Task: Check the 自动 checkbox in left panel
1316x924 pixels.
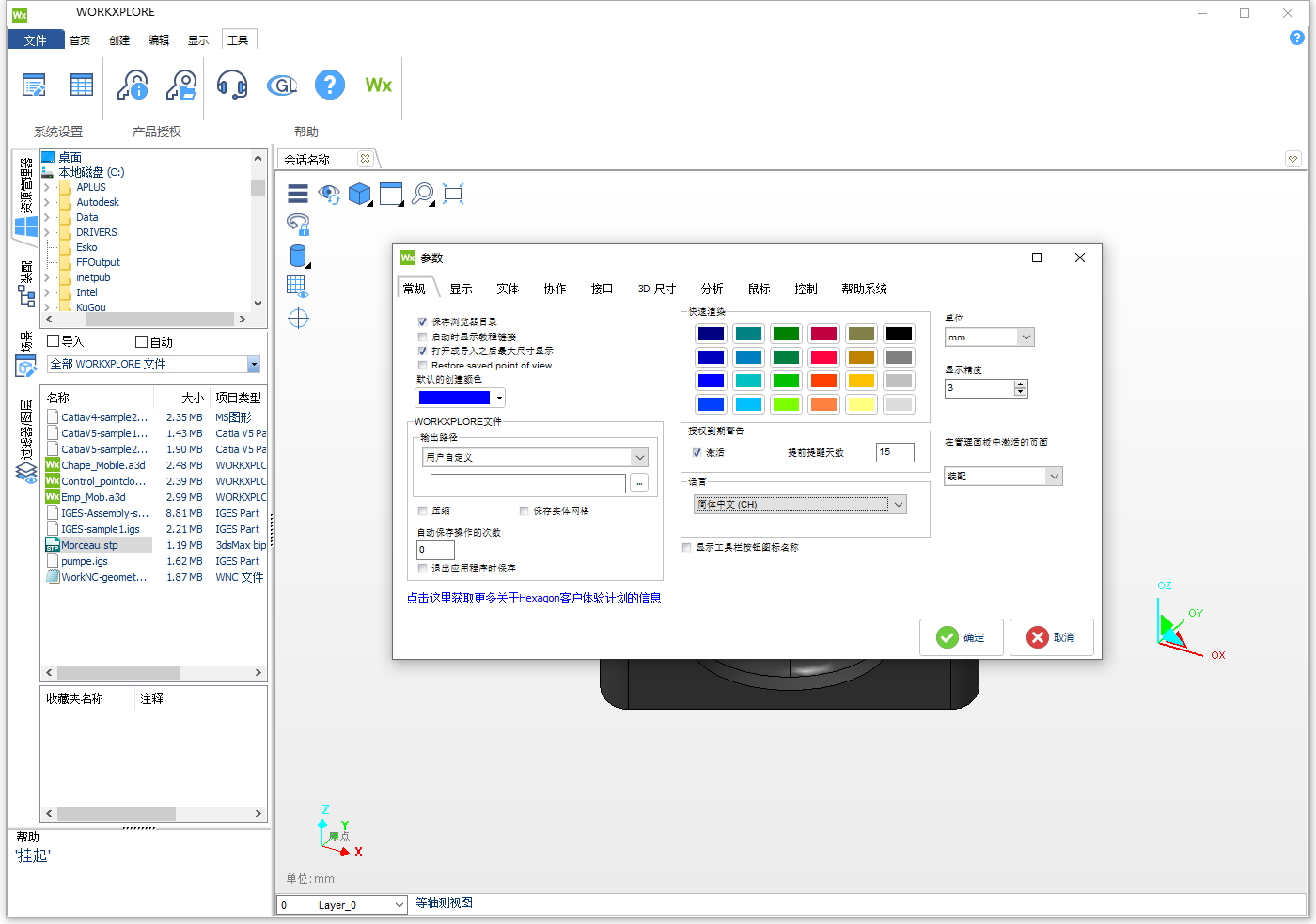Action: click(142, 341)
